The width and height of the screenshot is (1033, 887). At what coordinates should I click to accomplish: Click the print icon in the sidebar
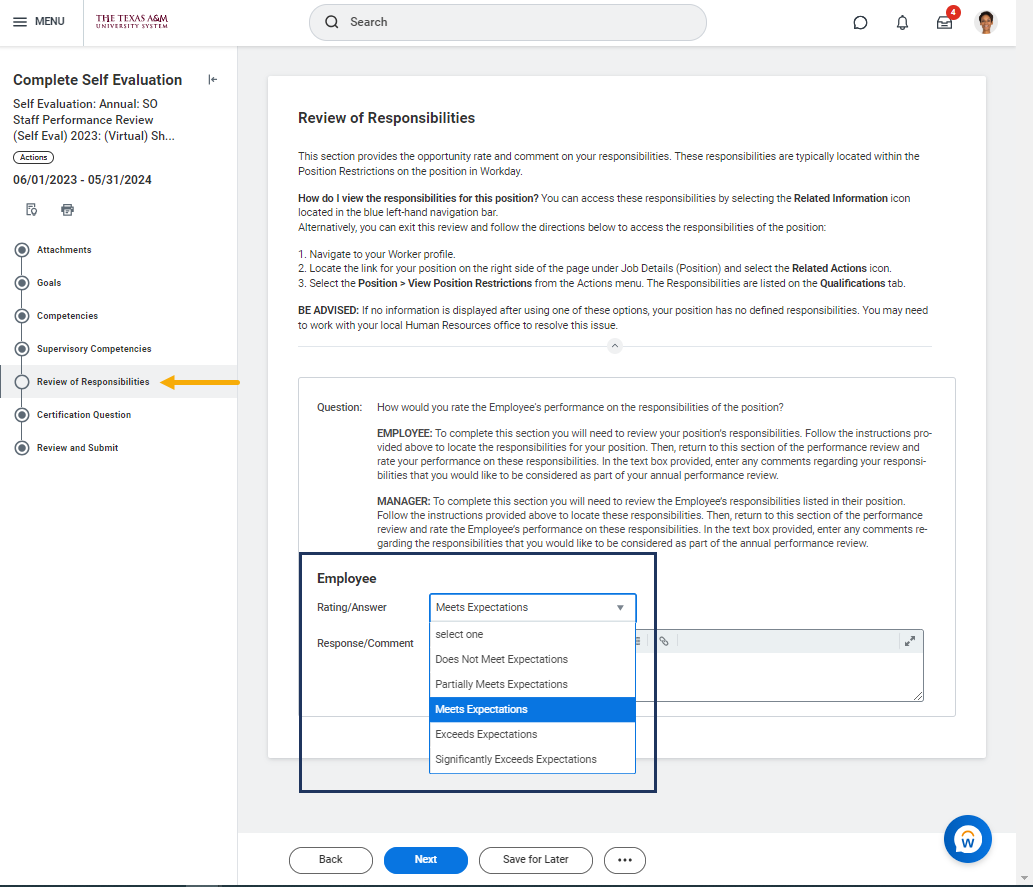click(x=67, y=210)
